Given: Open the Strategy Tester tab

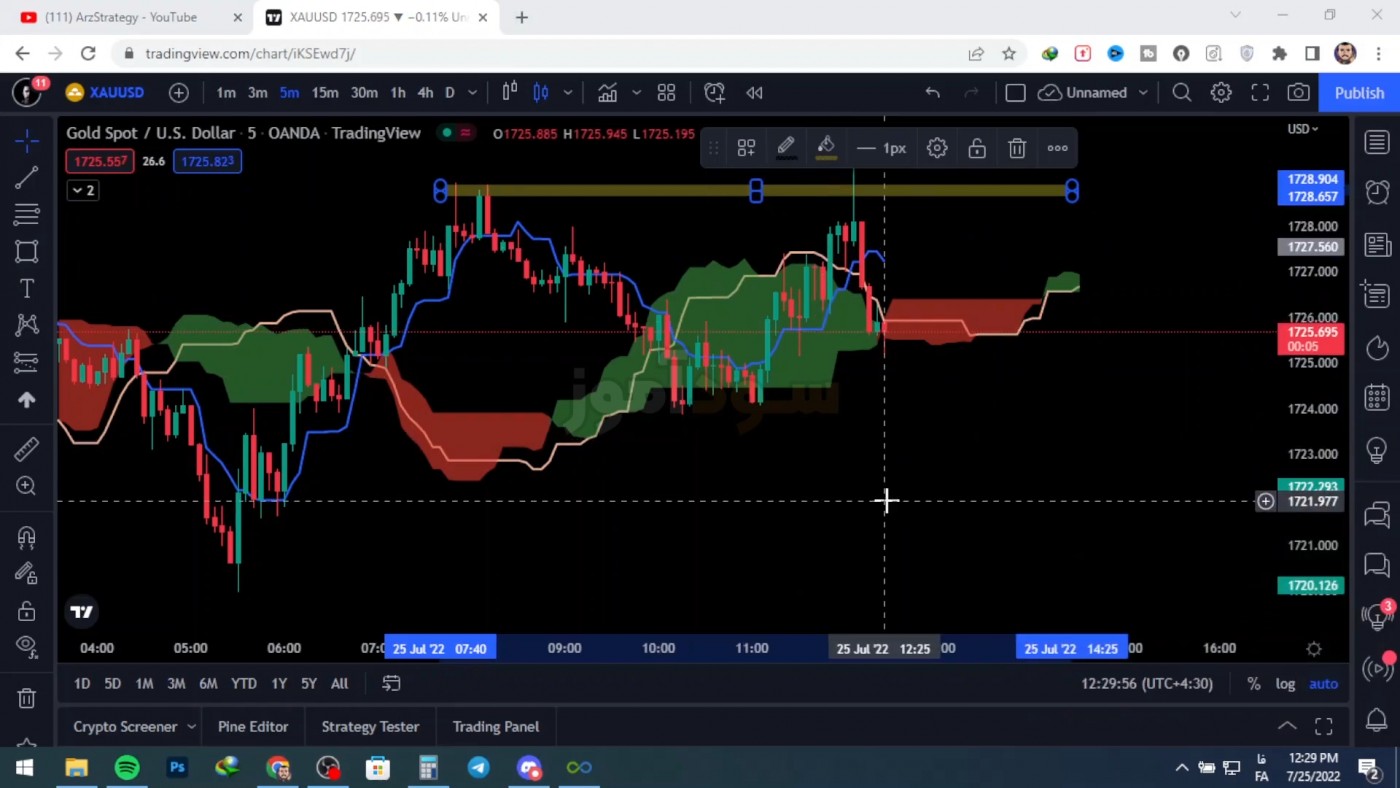Looking at the screenshot, I should pos(370,727).
